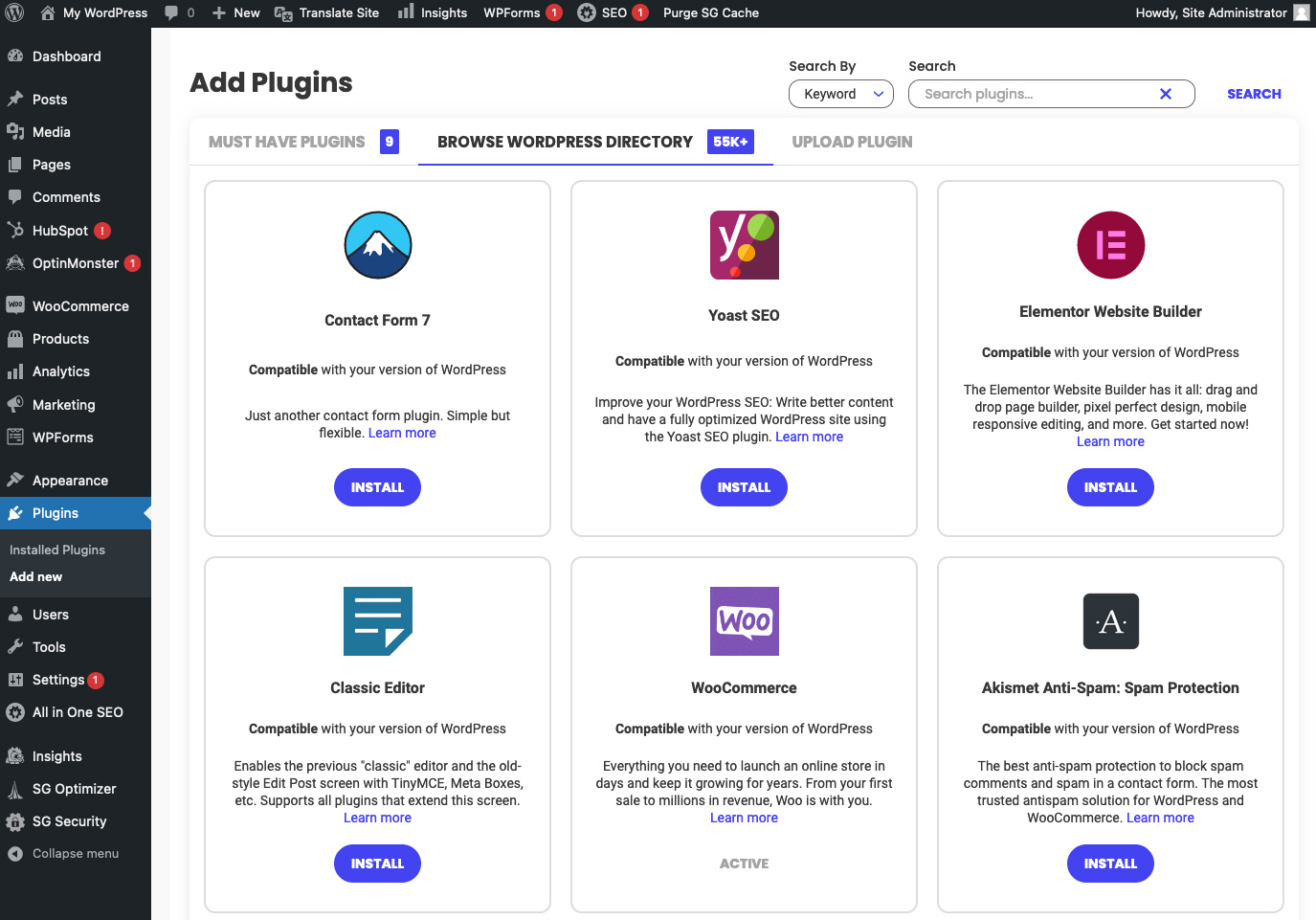Open the Analytics bars icon in sidebar
Image resolution: width=1316 pixels, height=920 pixels.
tap(15, 371)
